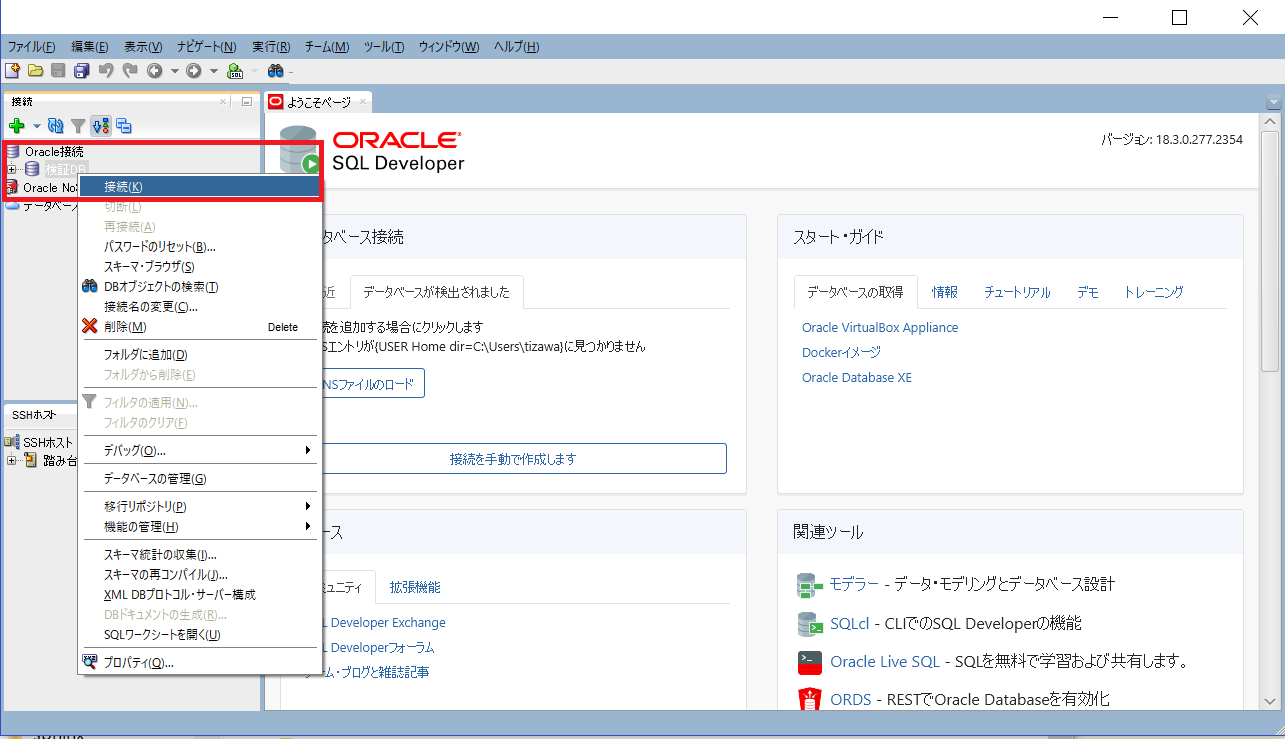The height and width of the screenshot is (739, 1285).
Task: Switch to the チュートリアル tab
Action: [x=1016, y=292]
